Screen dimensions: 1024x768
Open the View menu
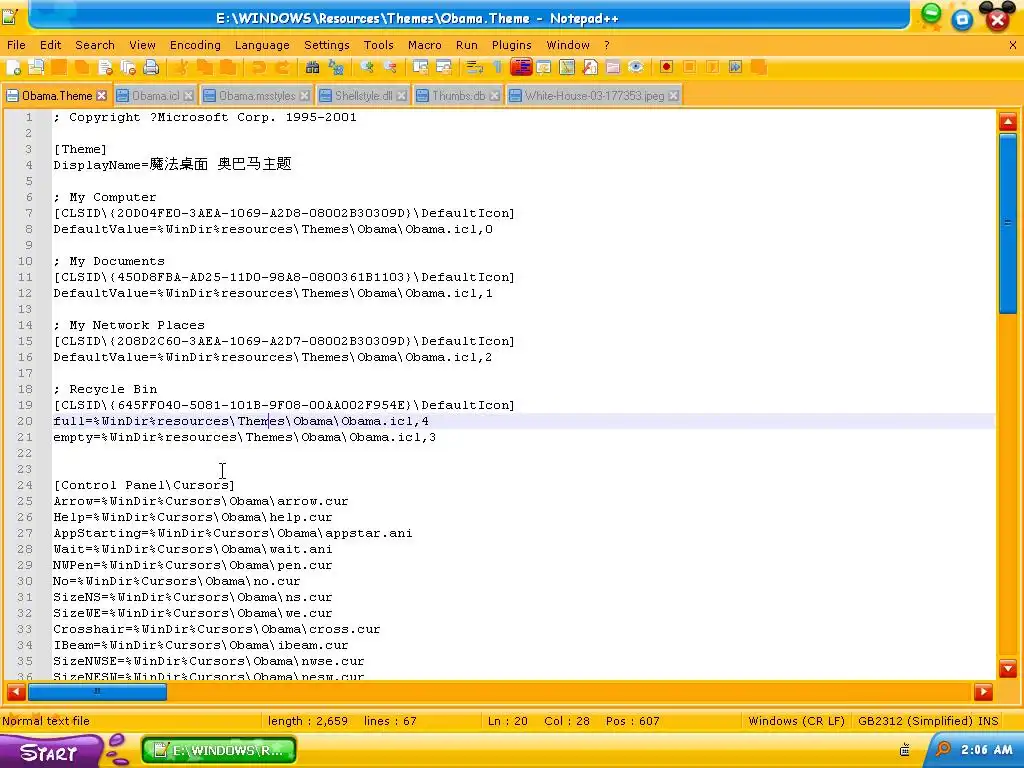pos(142,45)
